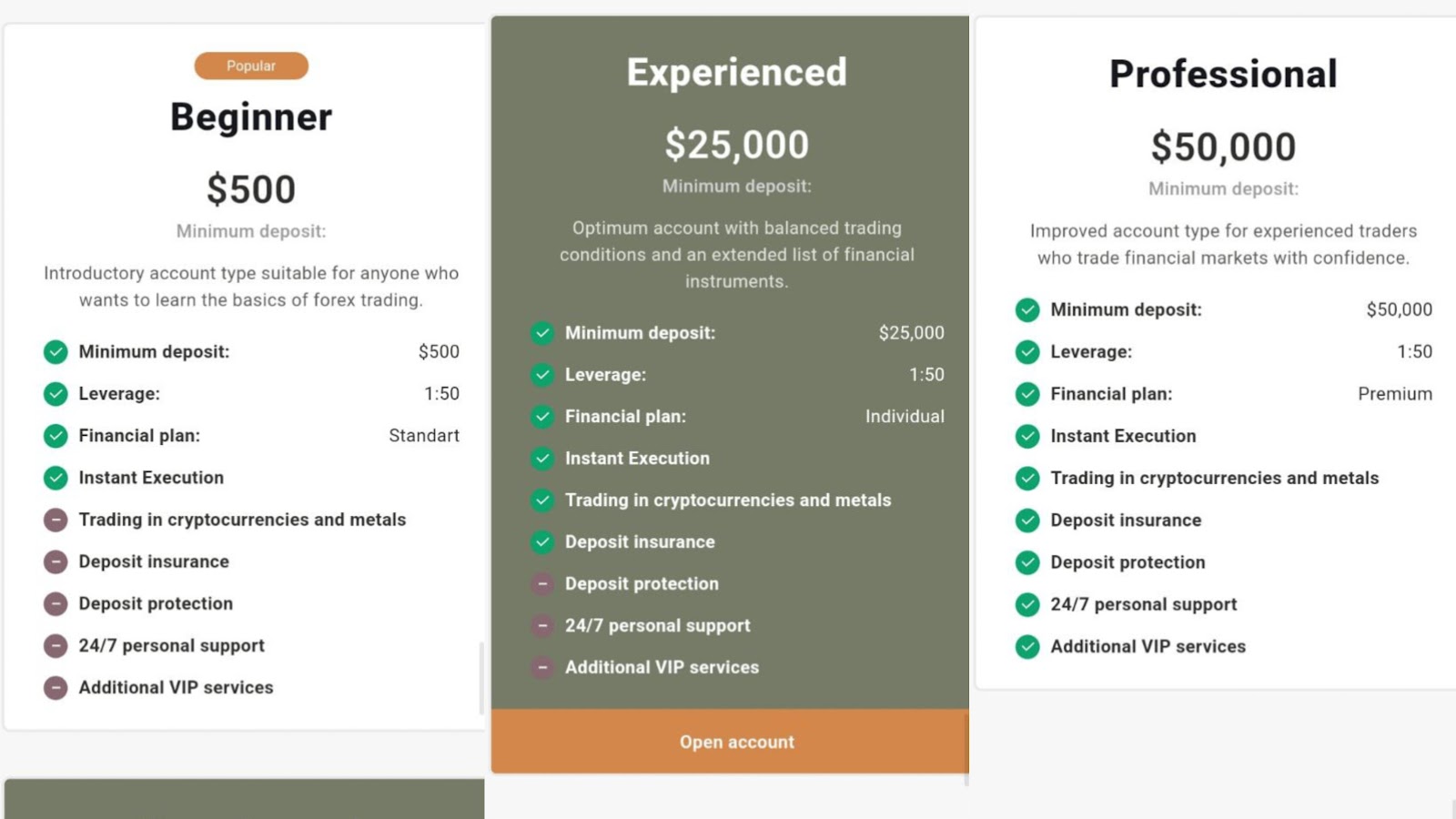Click minus icon beside Experienced Deposit protection
Image resolution: width=1456 pixels, height=819 pixels.
542,584
